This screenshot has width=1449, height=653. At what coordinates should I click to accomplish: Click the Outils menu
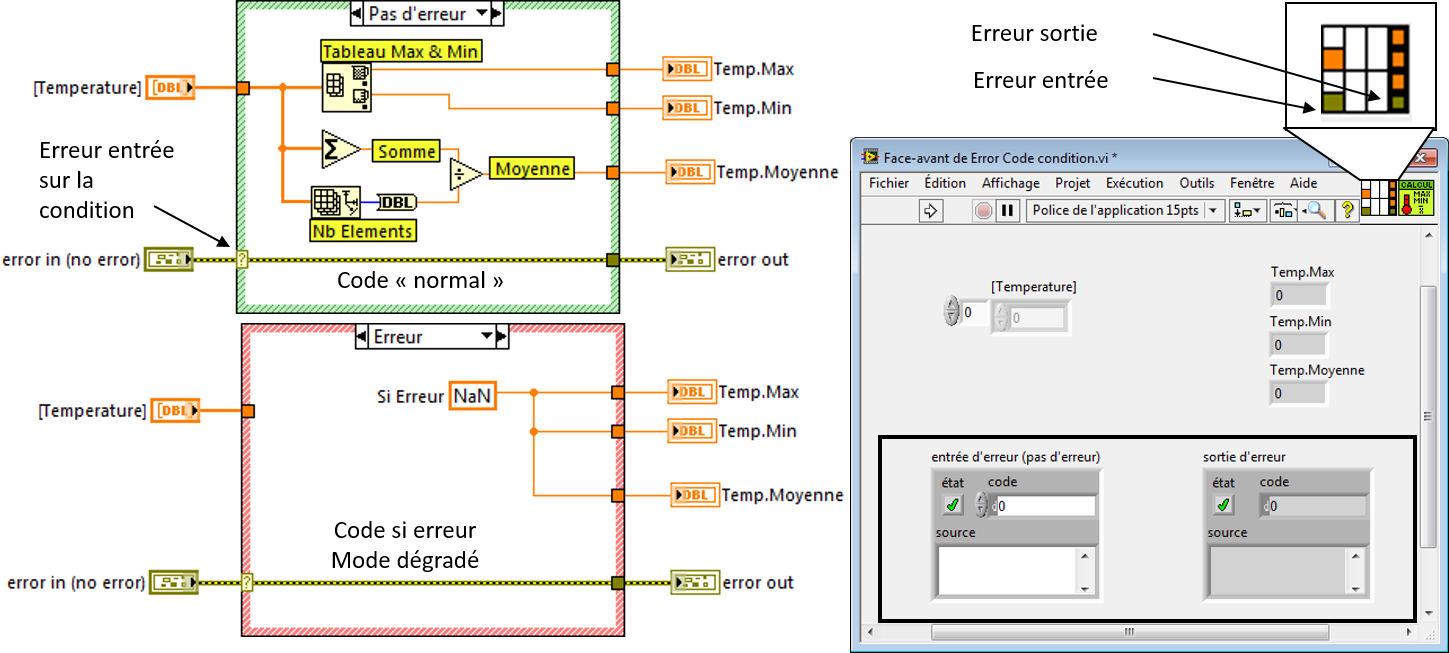click(1197, 183)
